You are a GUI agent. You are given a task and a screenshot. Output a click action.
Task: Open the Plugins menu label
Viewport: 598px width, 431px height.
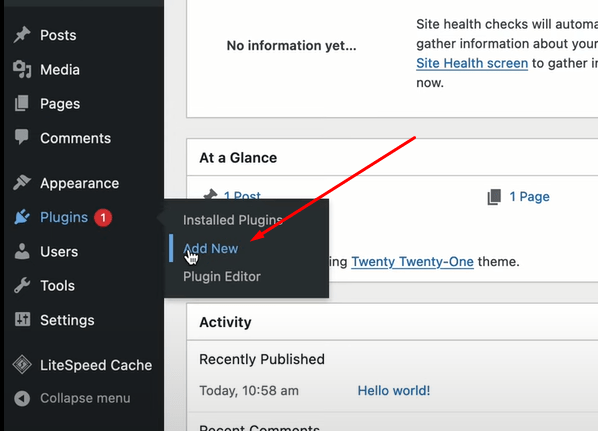[64, 217]
